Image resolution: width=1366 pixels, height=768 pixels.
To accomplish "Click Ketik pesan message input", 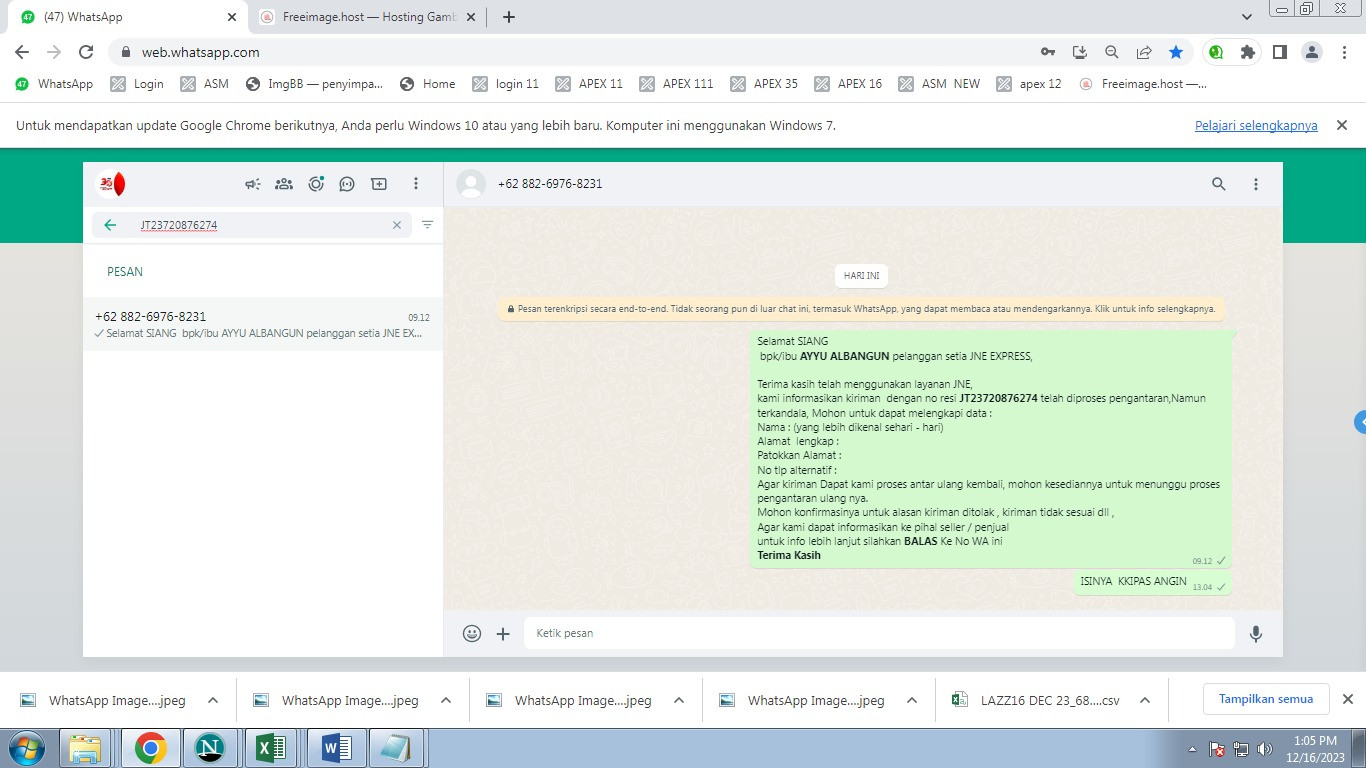I will click(879, 633).
